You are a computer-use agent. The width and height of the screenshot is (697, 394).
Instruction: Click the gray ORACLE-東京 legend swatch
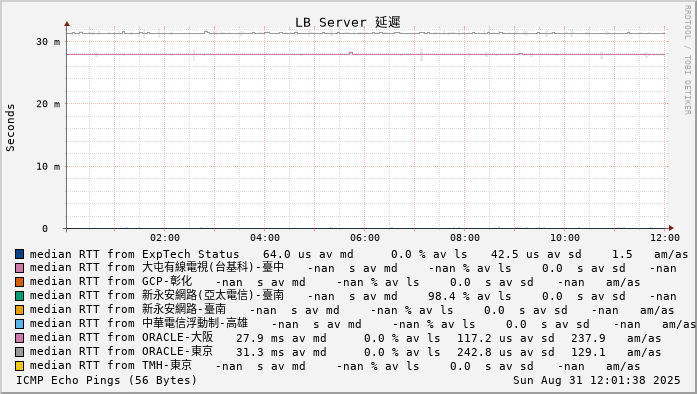[x=19, y=352]
